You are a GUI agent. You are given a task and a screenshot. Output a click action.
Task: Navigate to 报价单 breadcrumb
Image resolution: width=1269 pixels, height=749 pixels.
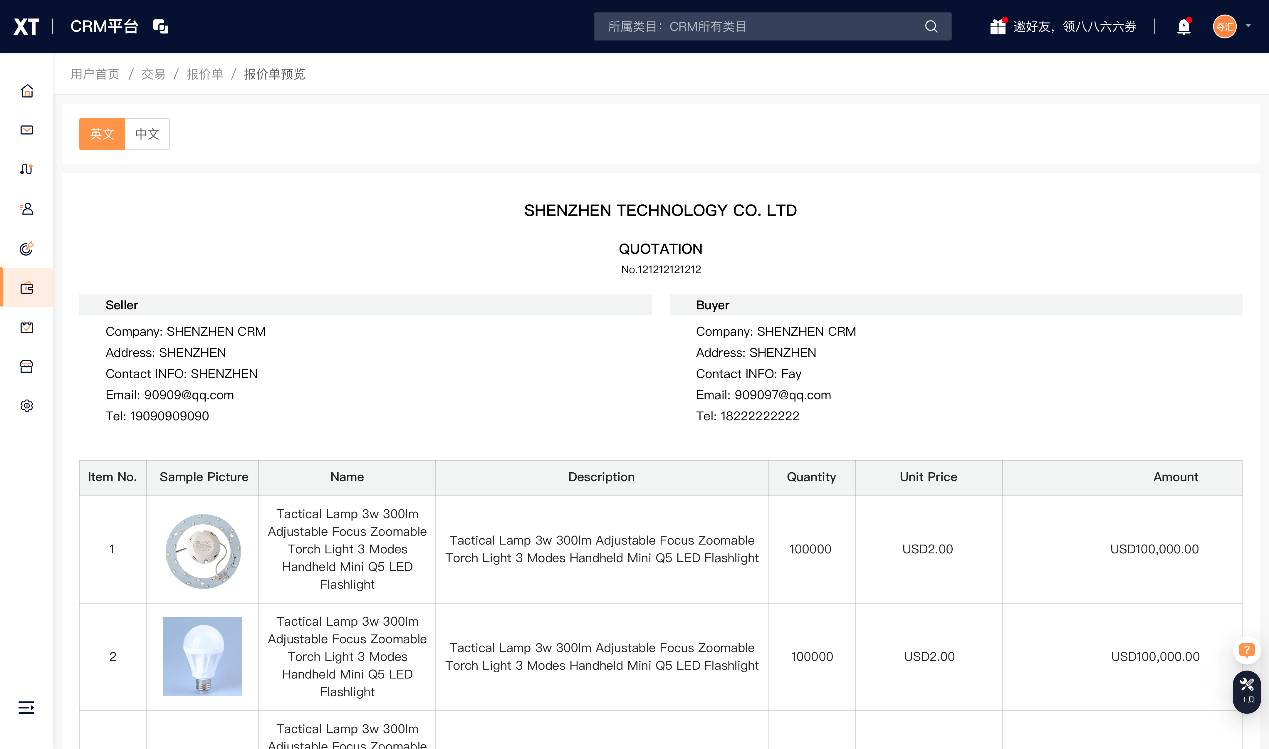point(205,74)
